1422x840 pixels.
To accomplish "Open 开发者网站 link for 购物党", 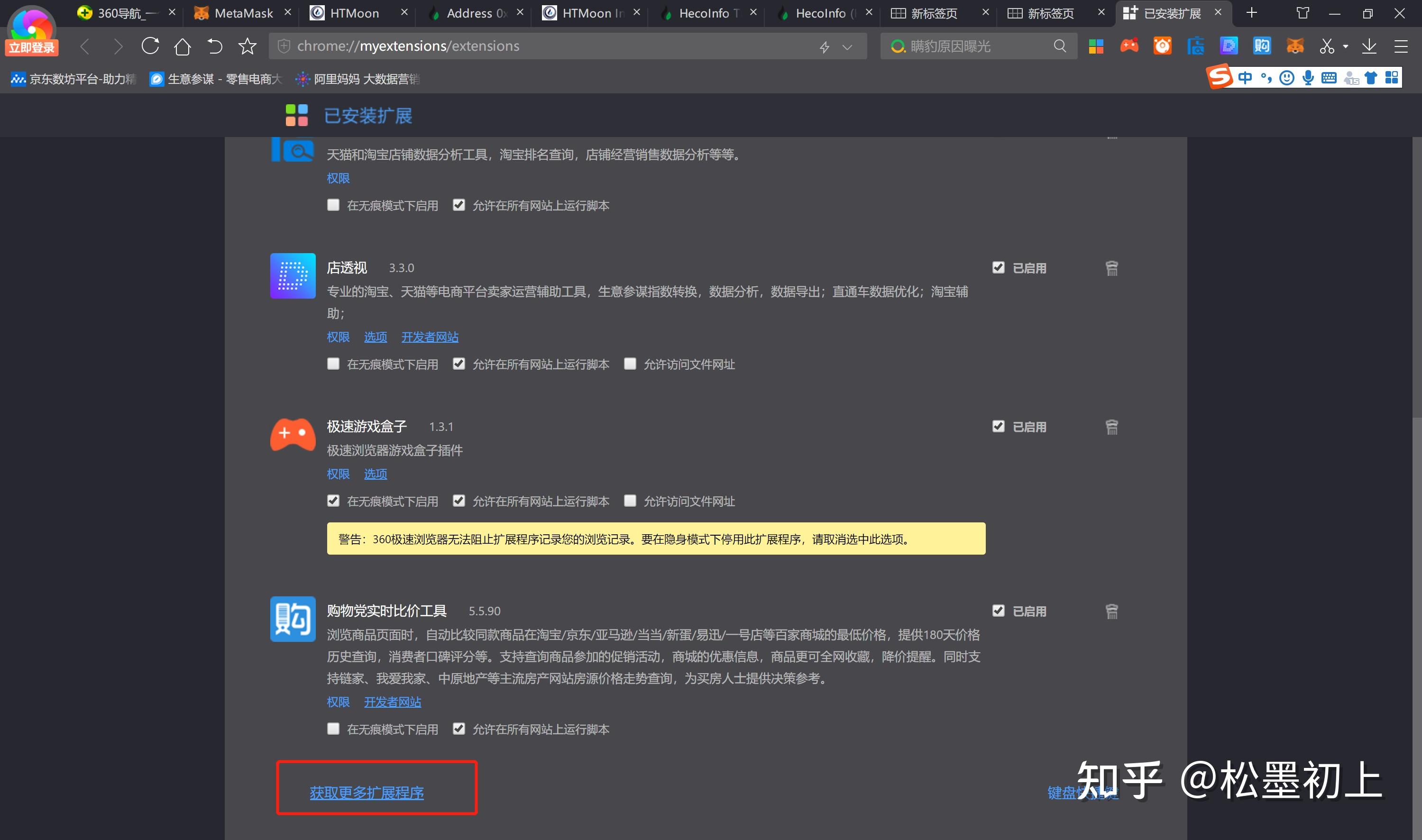I will [x=392, y=702].
